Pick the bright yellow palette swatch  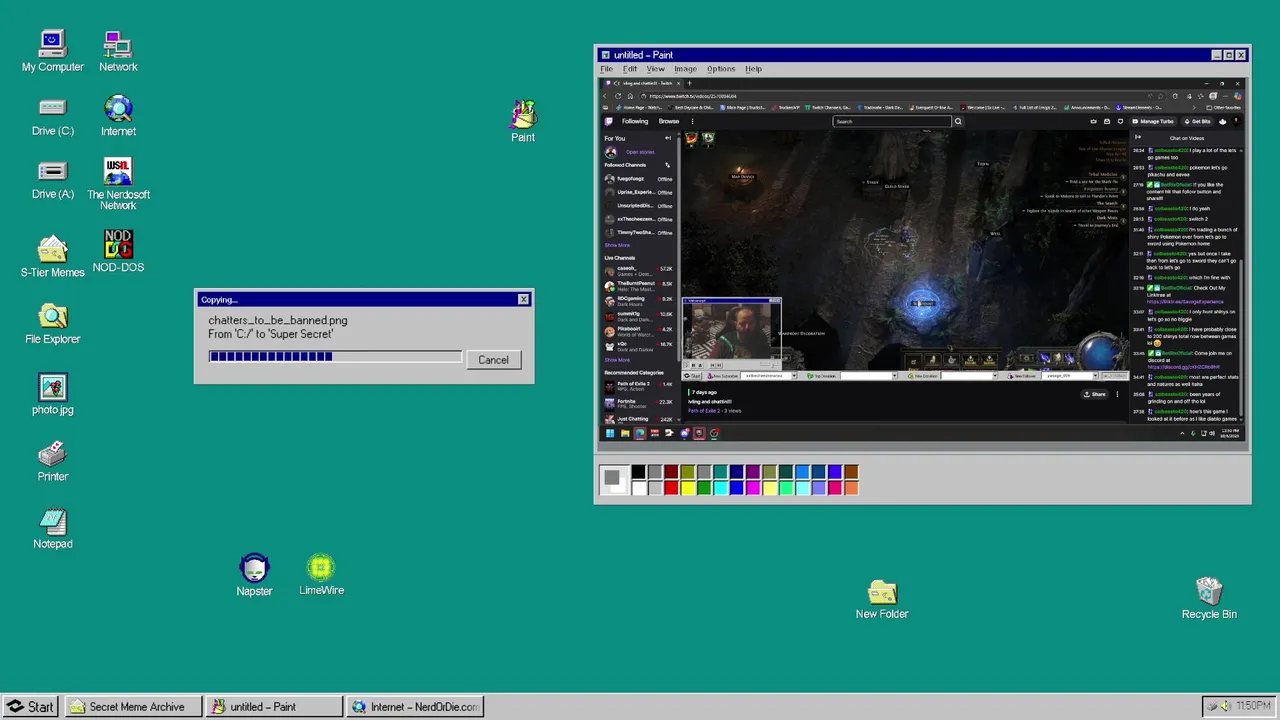[688, 488]
